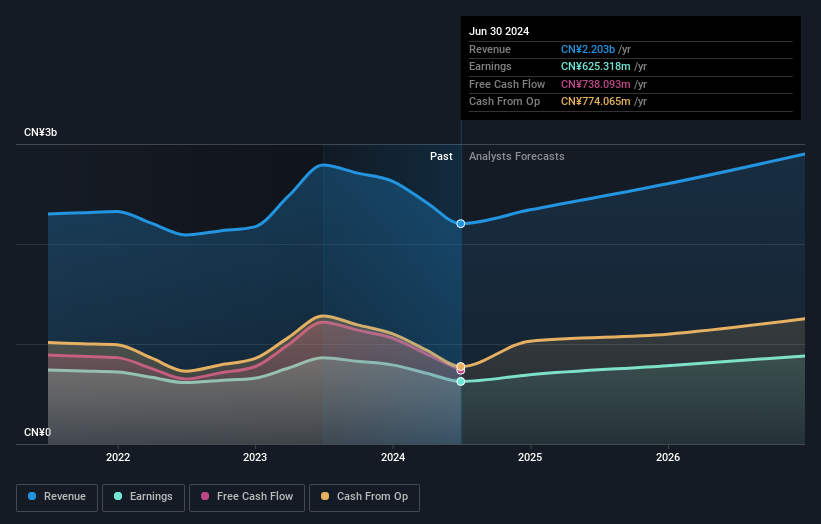Screen dimensions: 821x524
Task: Click the Earnings row label in tooltip
Action: click(490, 66)
